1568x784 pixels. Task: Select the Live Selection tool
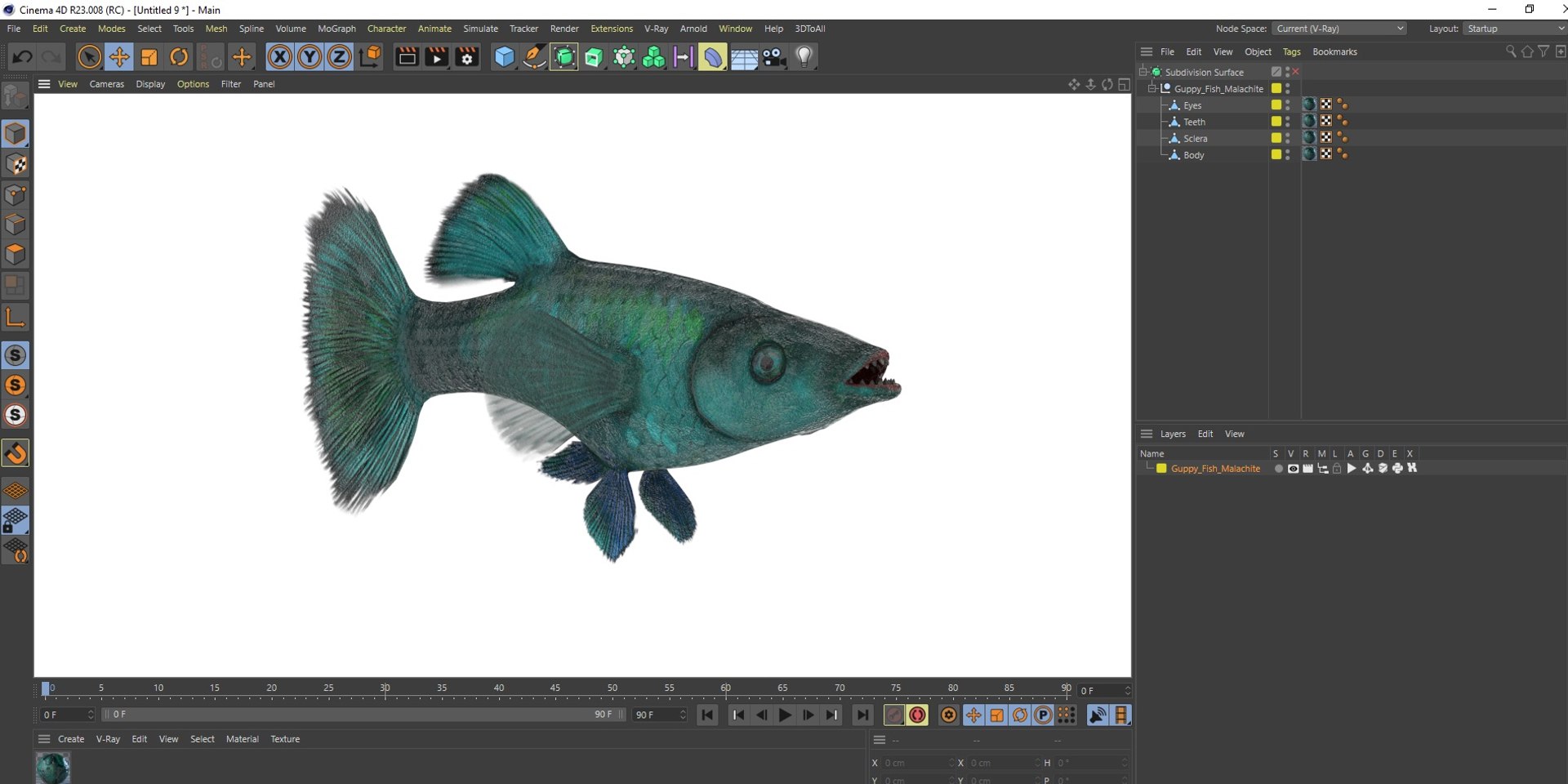[x=89, y=57]
